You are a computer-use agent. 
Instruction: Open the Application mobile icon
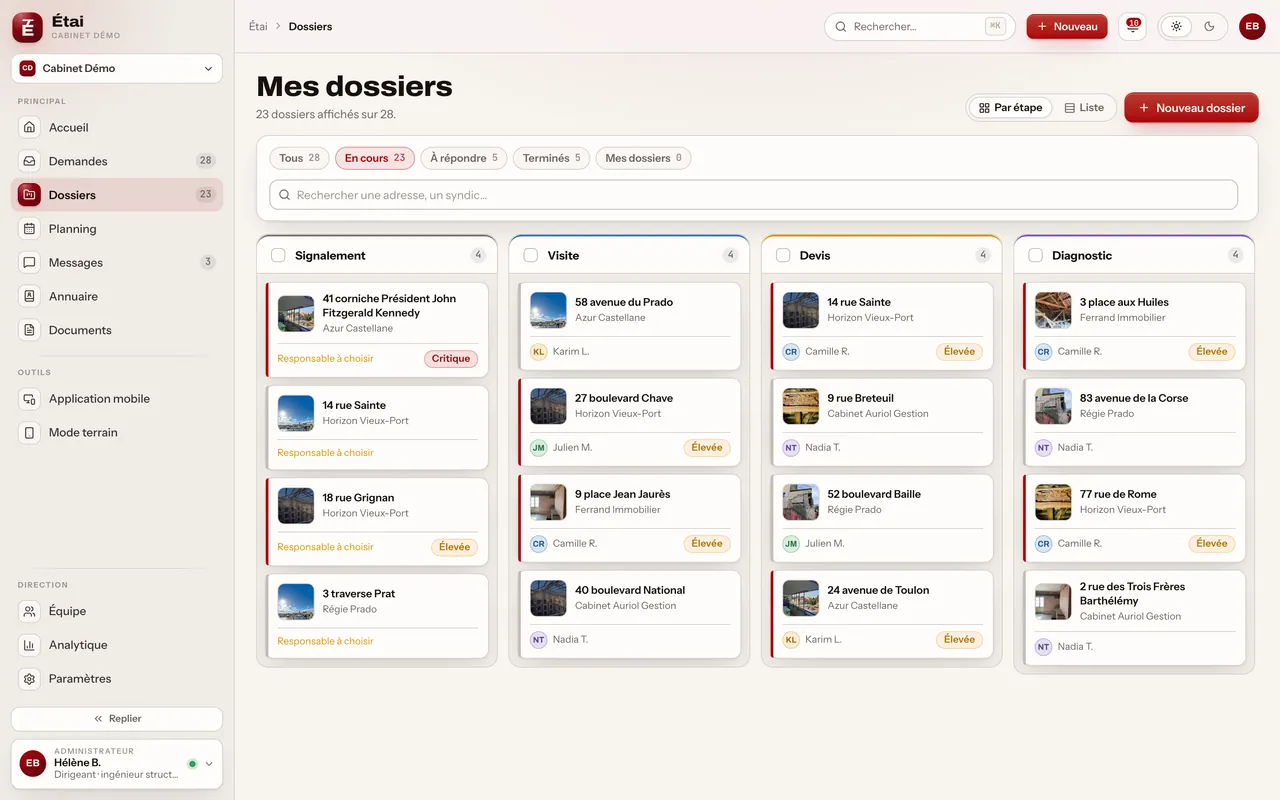point(30,399)
